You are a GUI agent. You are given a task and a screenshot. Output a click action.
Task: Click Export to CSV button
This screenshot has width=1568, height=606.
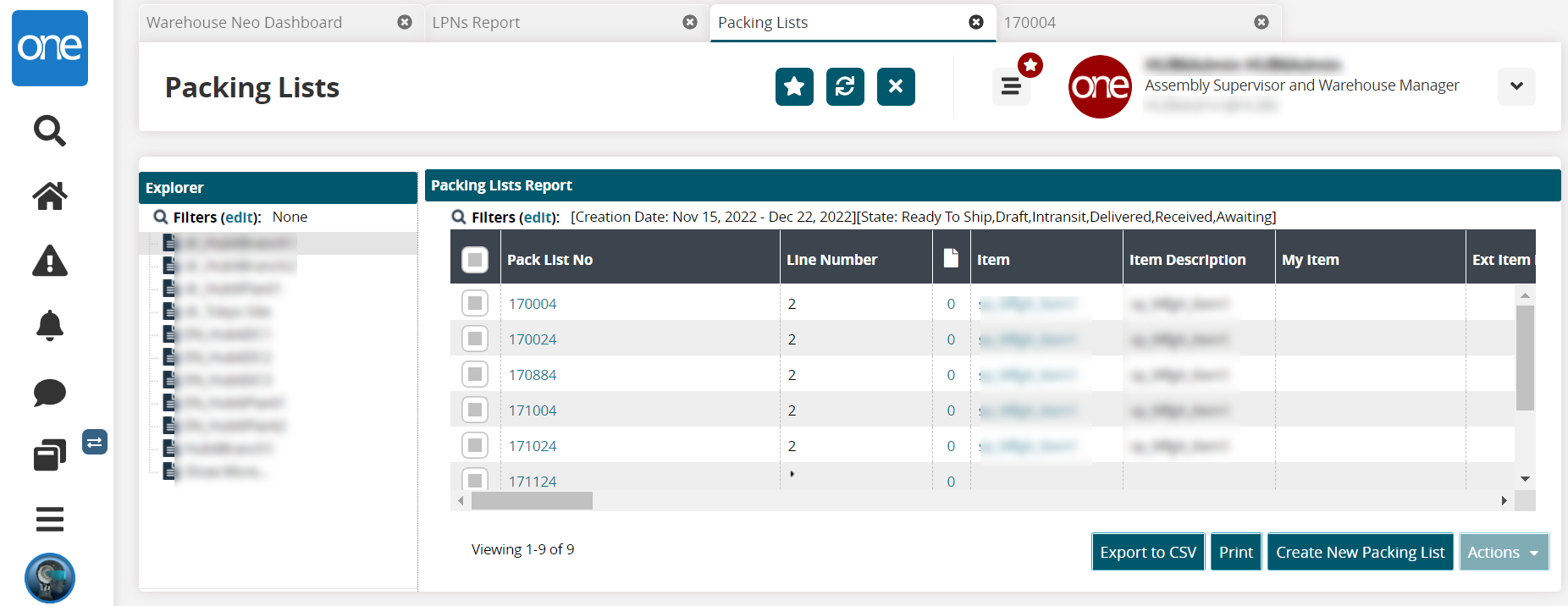1148,552
